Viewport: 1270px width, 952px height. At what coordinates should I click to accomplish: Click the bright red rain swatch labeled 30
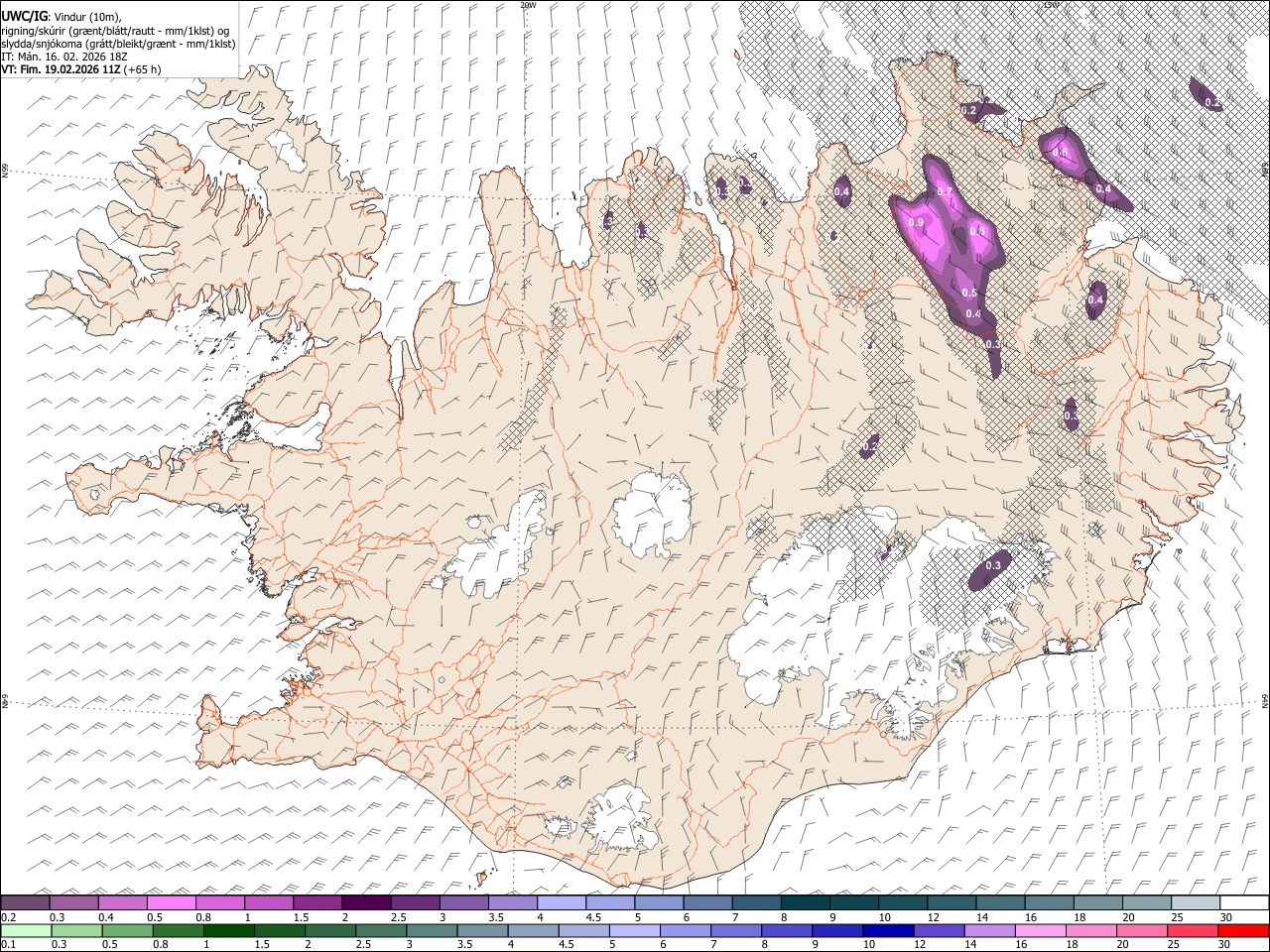tap(1244, 930)
